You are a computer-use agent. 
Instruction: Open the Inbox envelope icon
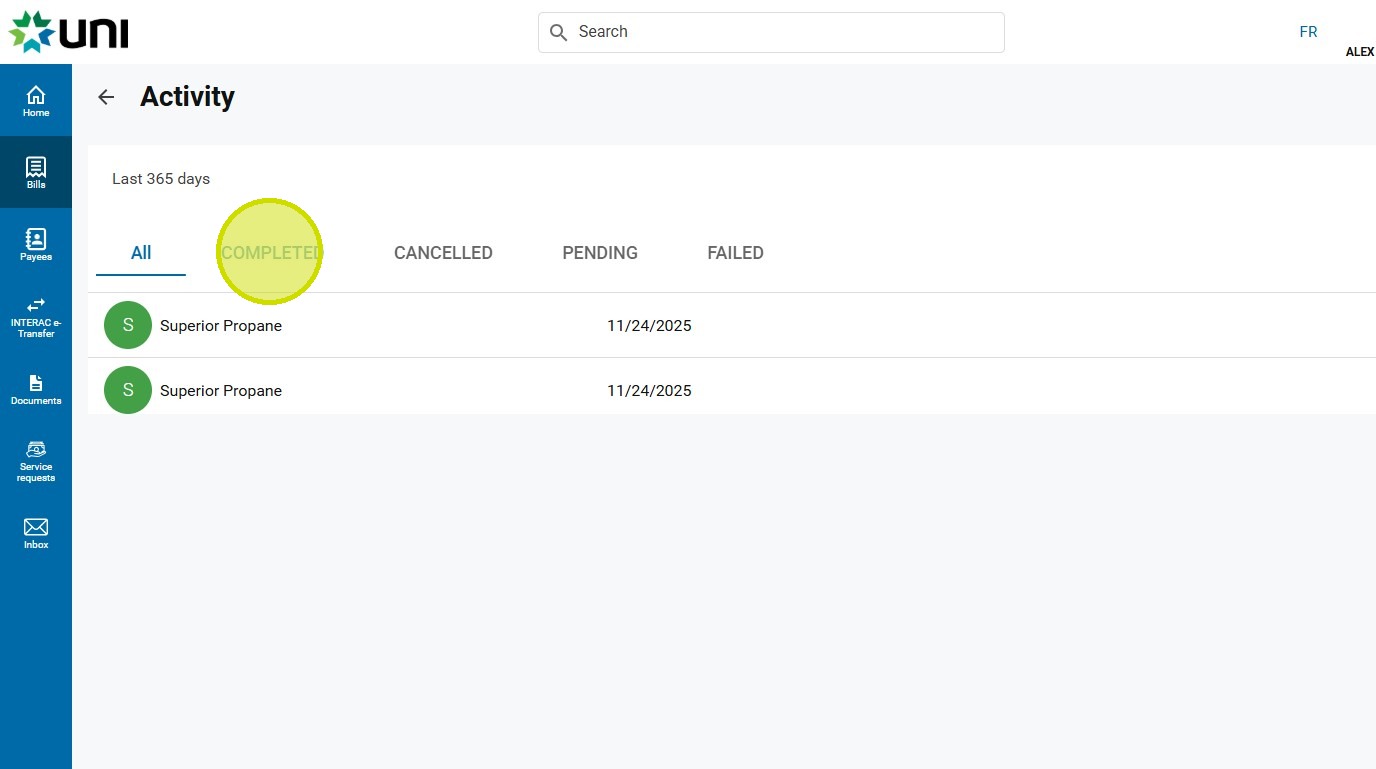36,533
